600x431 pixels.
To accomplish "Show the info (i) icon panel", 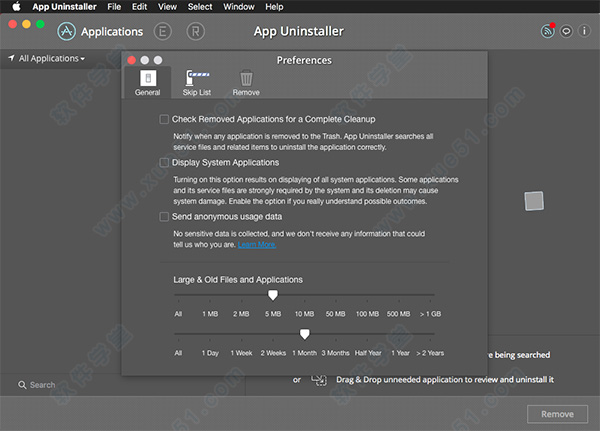I will (584, 31).
